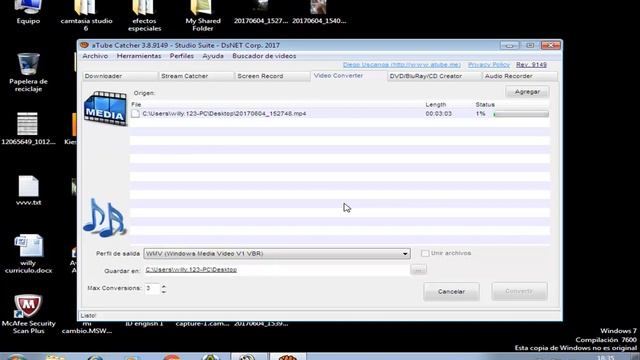
Task: Open the Papelera de reciclaje icon
Action: (28, 72)
